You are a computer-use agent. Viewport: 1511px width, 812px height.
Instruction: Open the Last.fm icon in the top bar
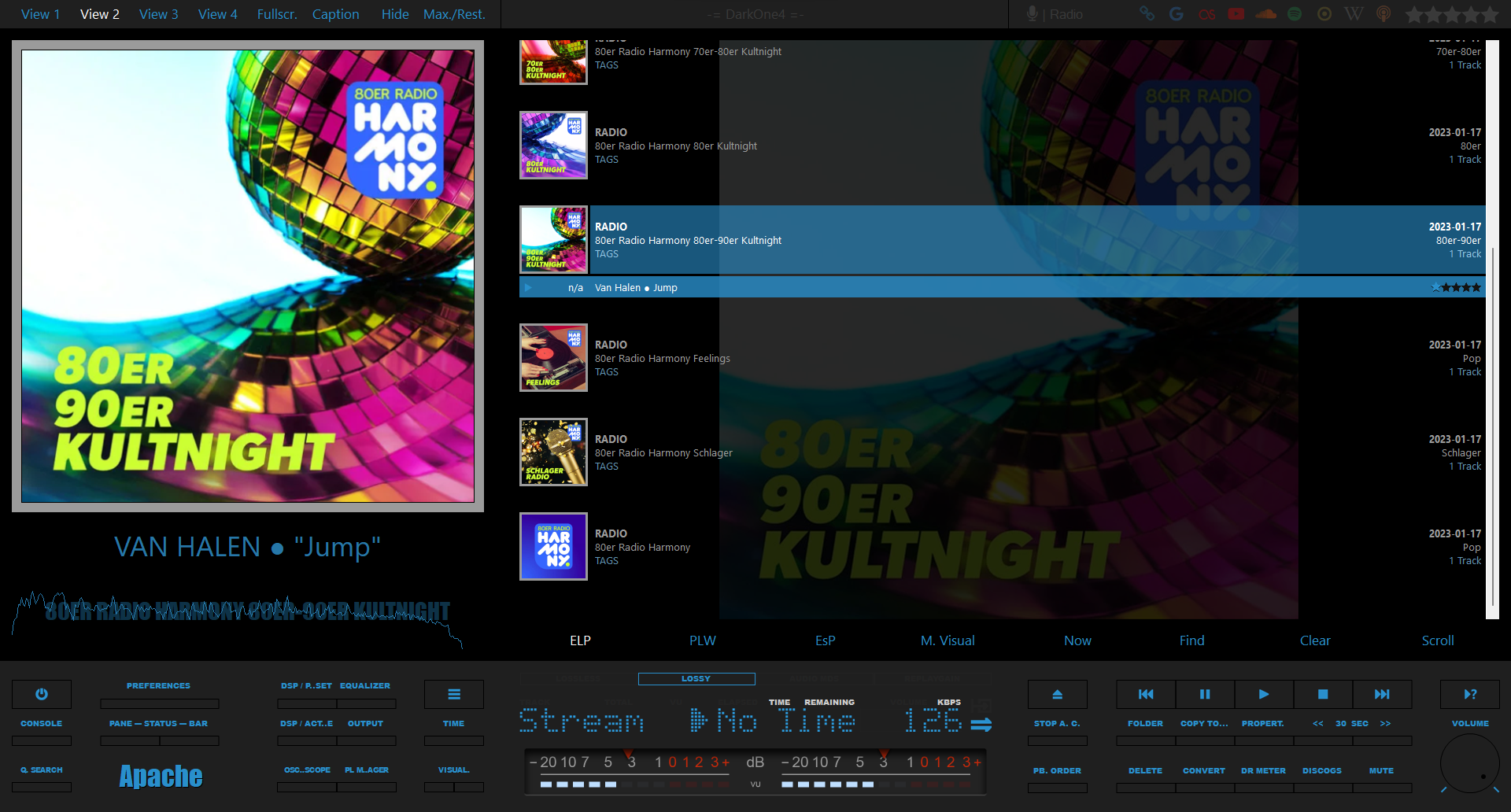coord(1206,14)
